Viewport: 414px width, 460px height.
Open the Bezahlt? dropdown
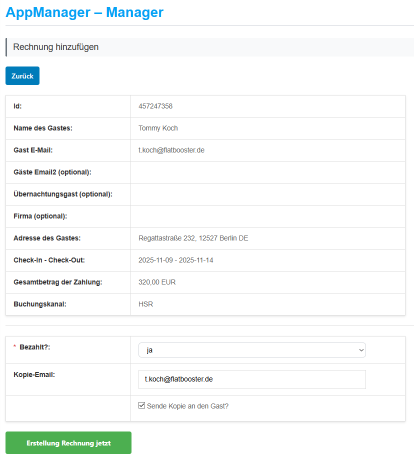click(252, 350)
